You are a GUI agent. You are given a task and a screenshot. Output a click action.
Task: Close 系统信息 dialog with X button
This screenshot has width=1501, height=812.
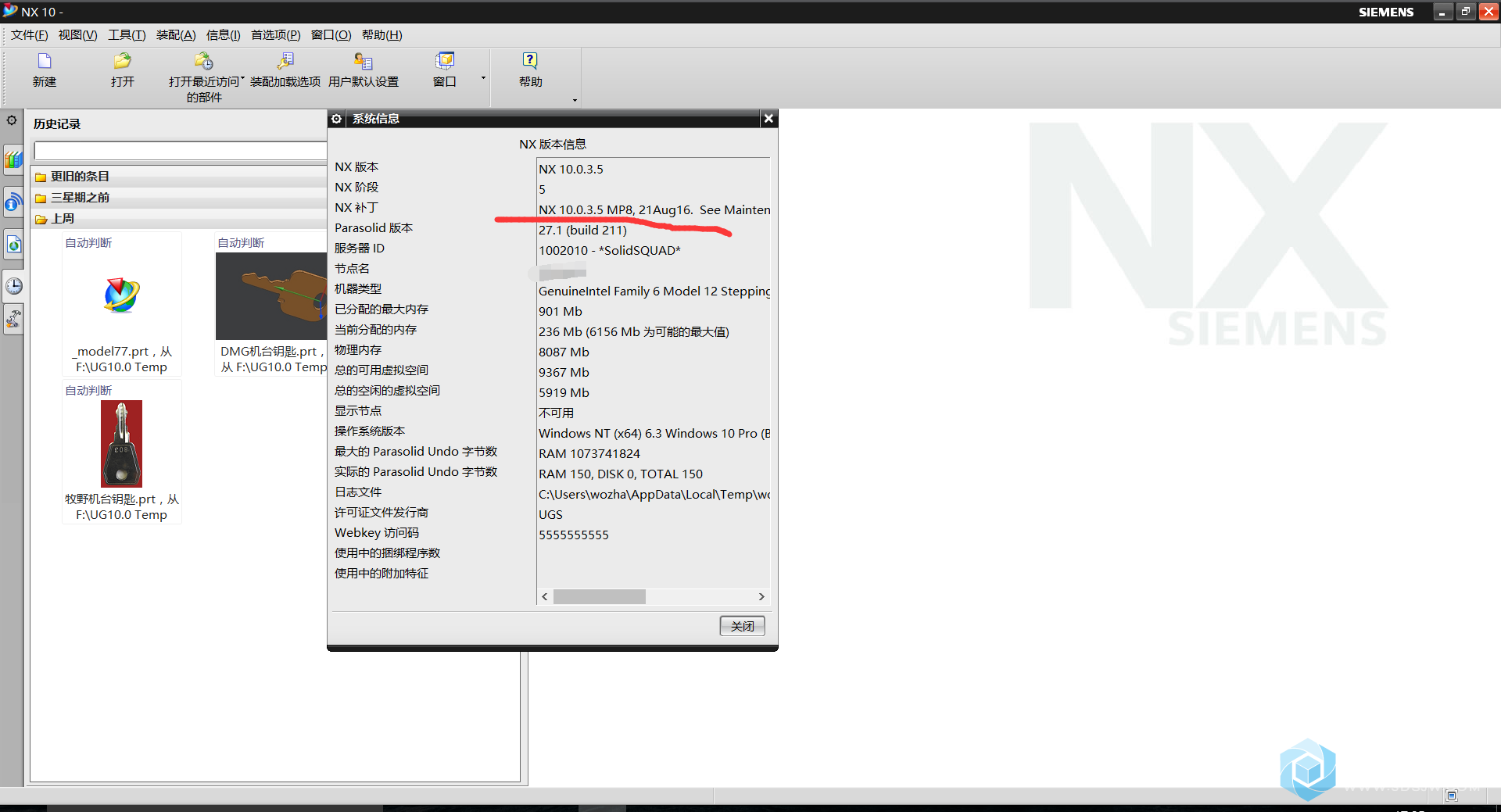tap(768, 119)
